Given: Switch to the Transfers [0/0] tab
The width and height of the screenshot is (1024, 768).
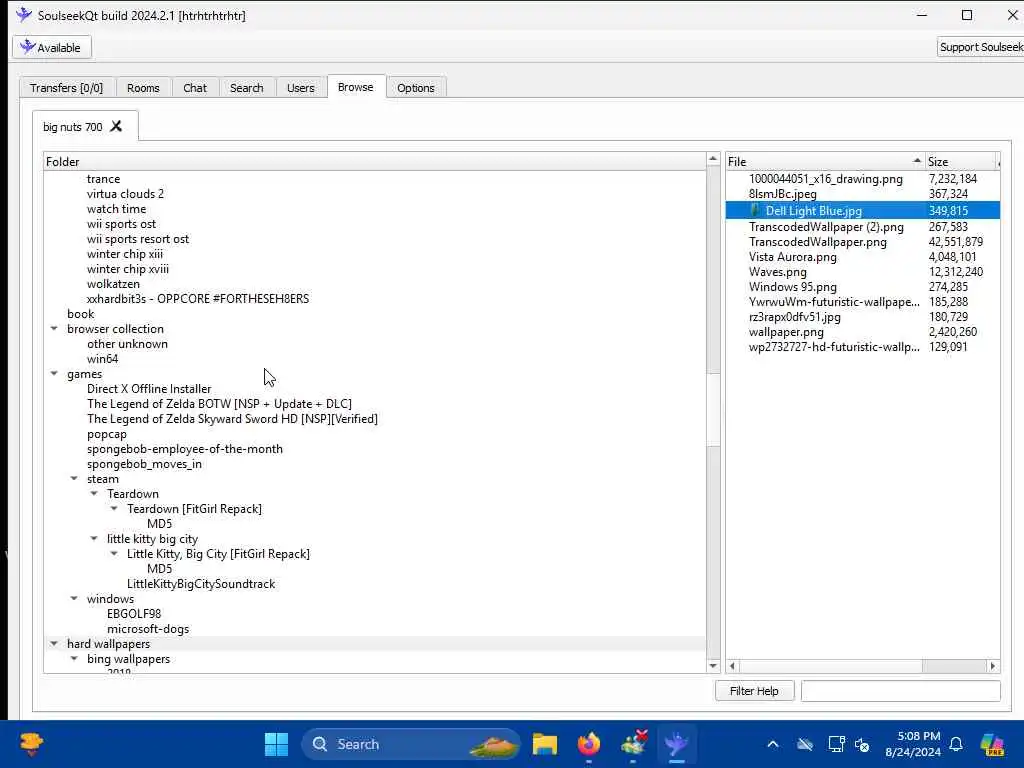Looking at the screenshot, I should 67,88.
